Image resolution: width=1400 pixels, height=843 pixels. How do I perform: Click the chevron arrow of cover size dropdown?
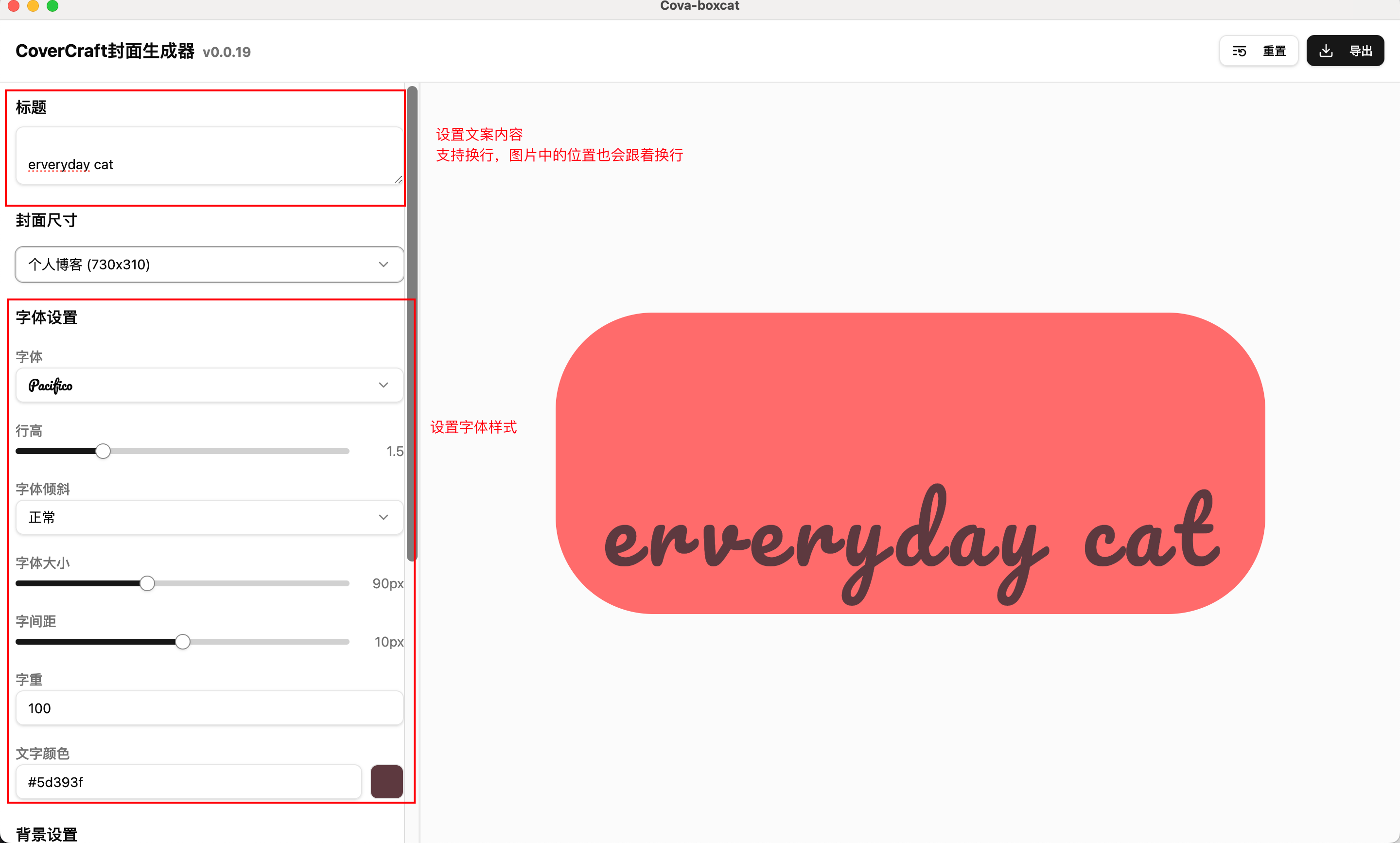tap(384, 265)
